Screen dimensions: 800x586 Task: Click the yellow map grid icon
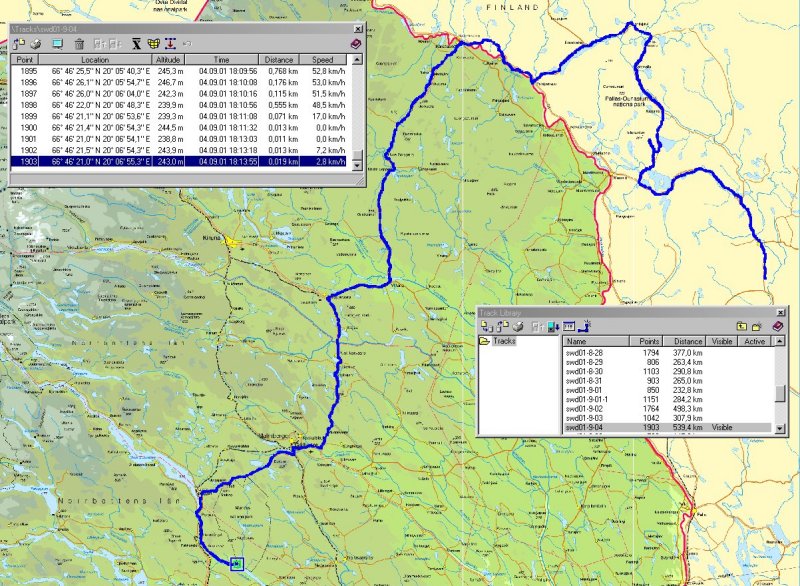153,44
